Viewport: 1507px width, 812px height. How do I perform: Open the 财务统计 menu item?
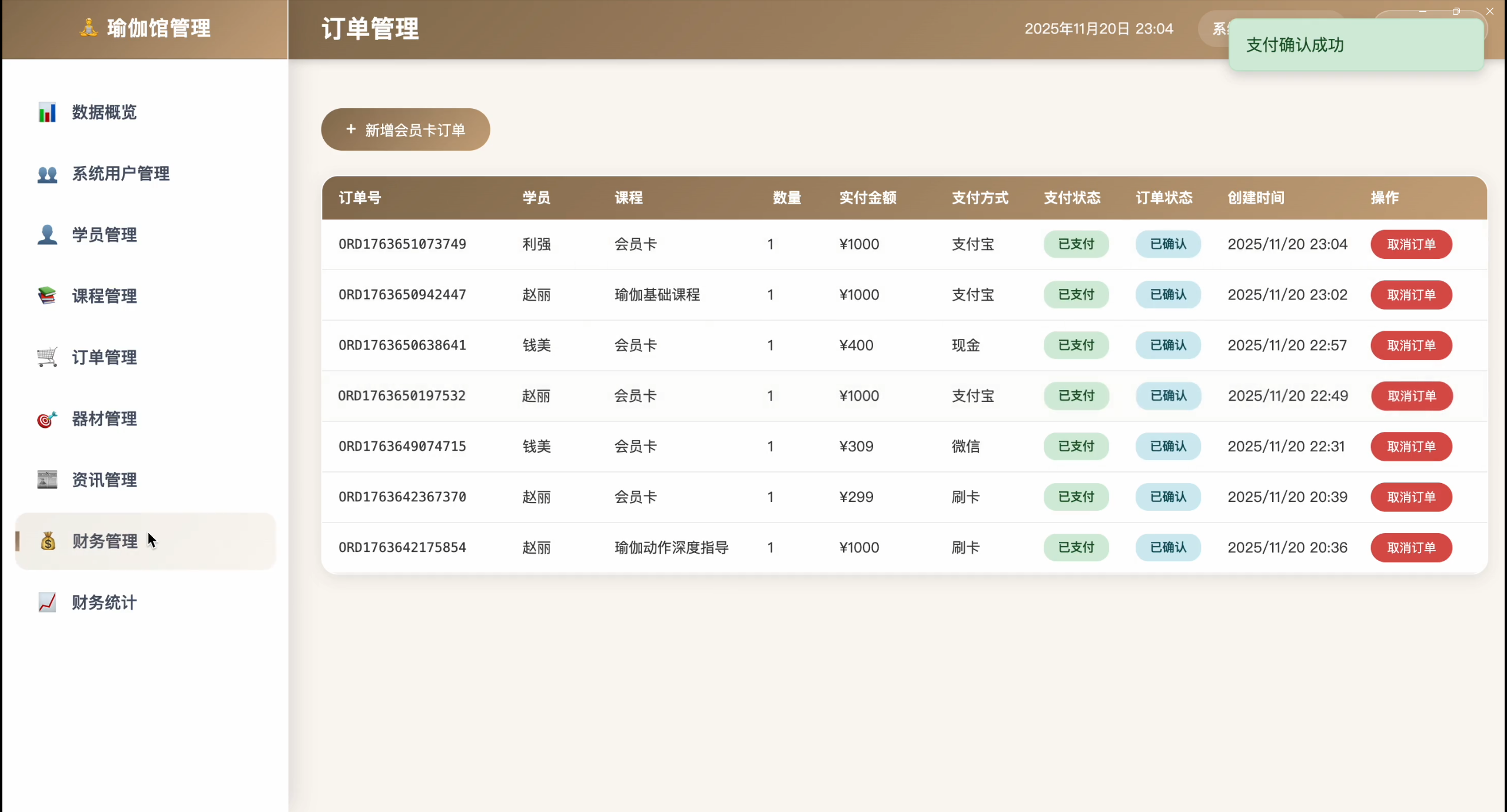click(x=104, y=603)
